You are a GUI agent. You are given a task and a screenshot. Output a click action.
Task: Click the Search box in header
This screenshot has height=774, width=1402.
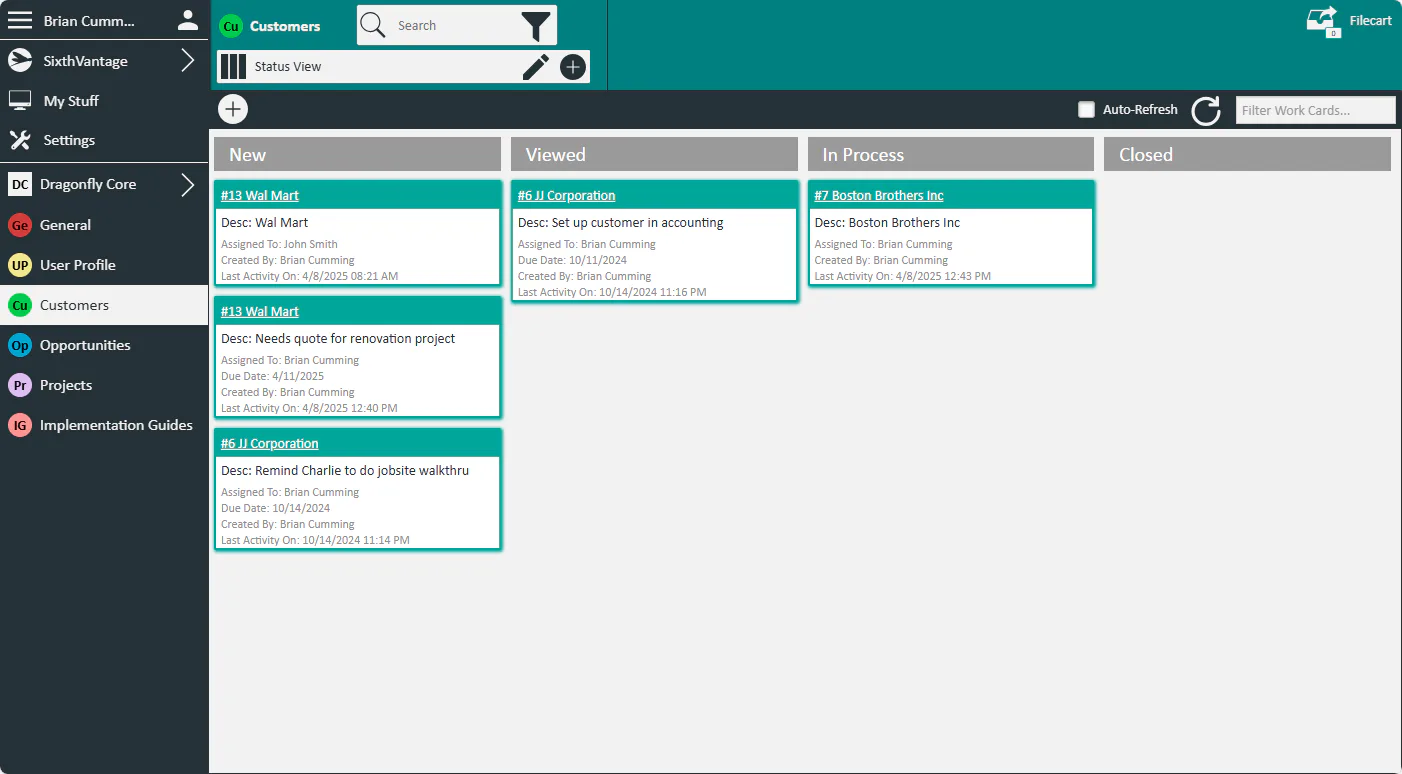pos(455,26)
